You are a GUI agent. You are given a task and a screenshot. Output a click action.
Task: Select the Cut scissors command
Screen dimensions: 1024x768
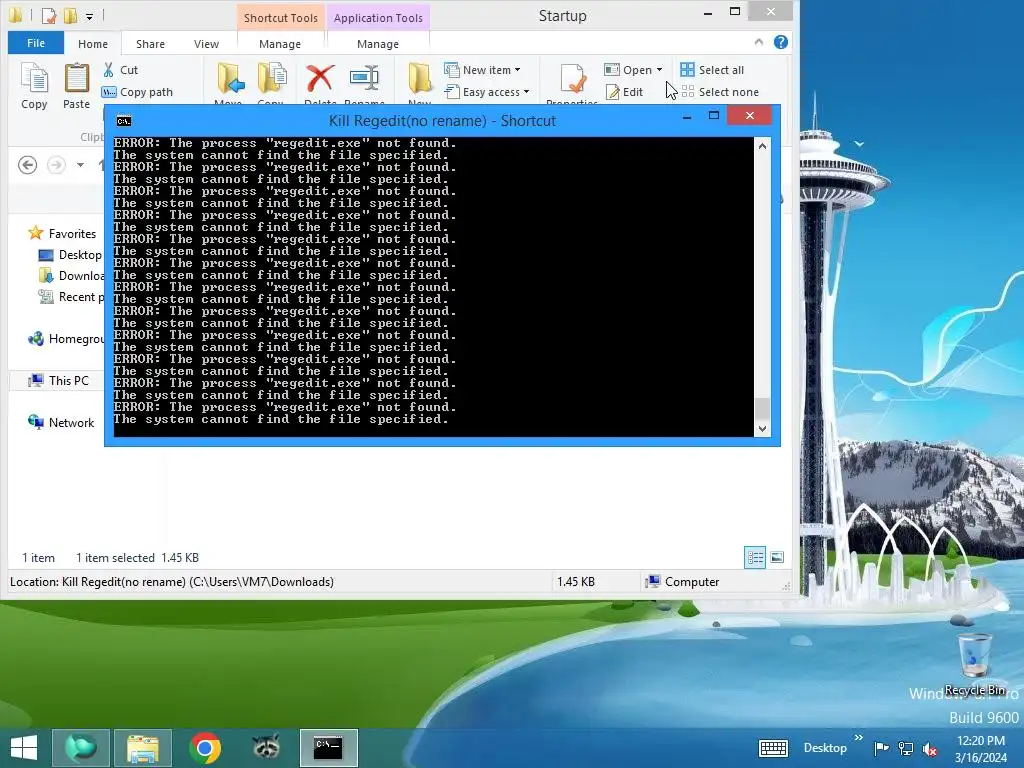pyautogui.click(x=120, y=70)
